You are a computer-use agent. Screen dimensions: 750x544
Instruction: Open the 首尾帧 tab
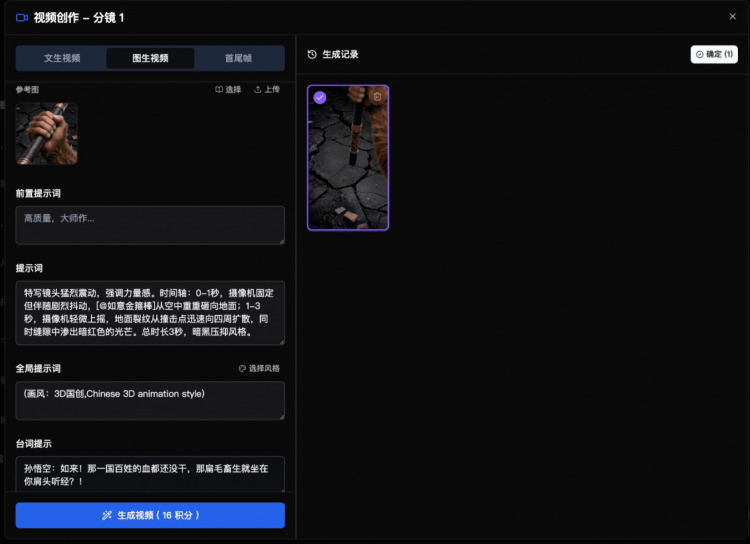238,58
